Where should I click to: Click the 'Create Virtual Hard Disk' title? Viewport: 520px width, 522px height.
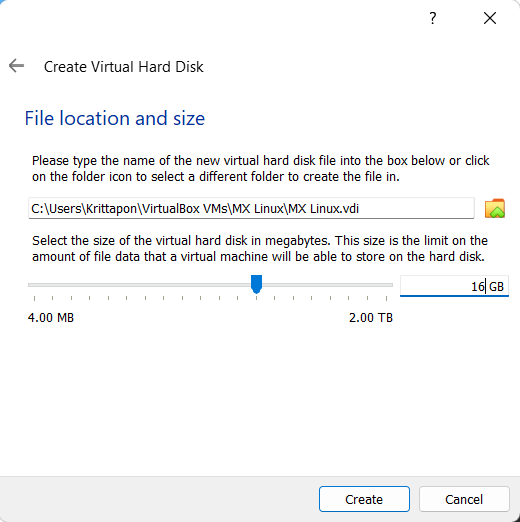click(x=124, y=67)
